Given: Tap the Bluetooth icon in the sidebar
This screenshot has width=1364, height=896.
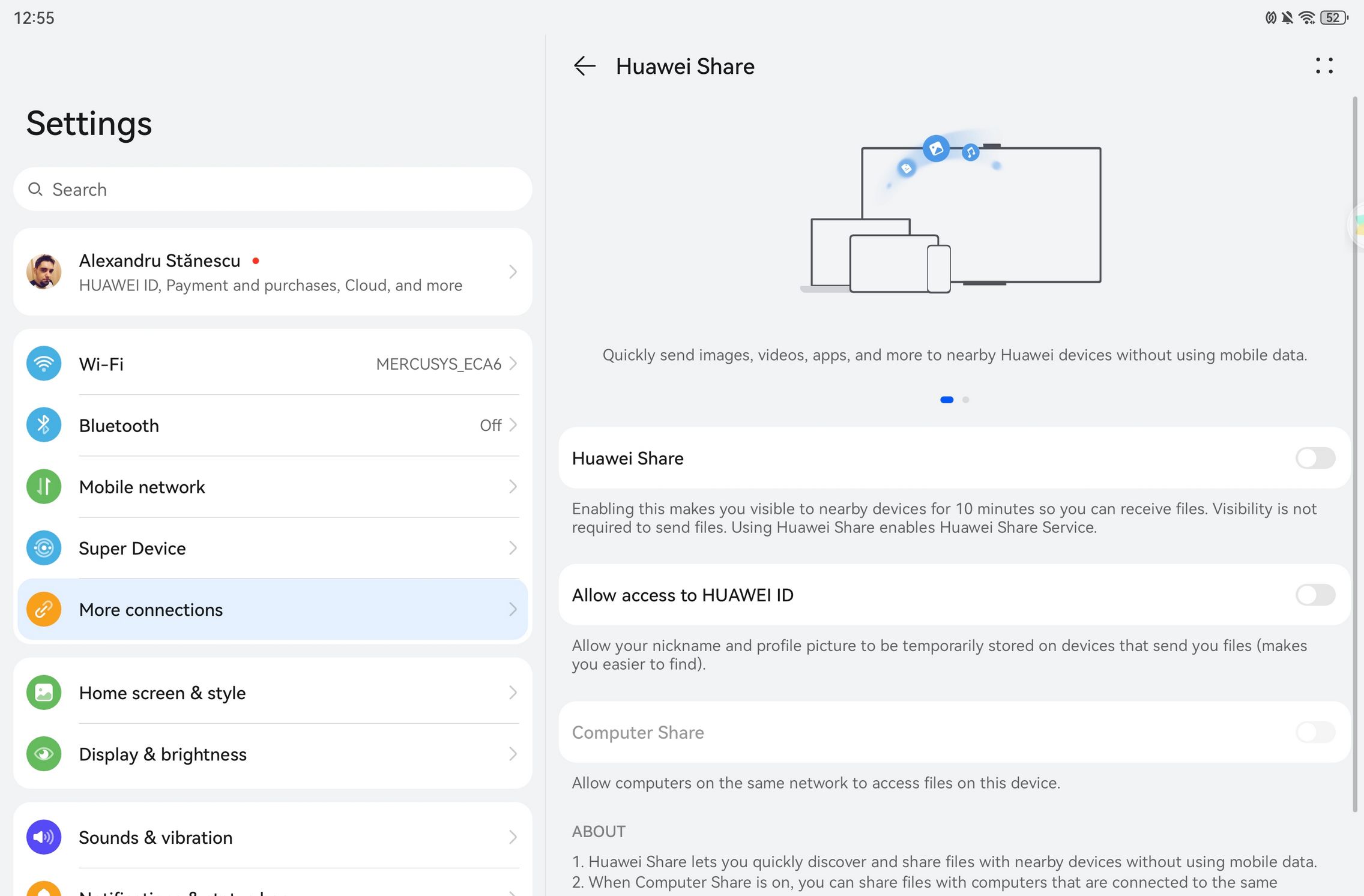Looking at the screenshot, I should (x=43, y=425).
